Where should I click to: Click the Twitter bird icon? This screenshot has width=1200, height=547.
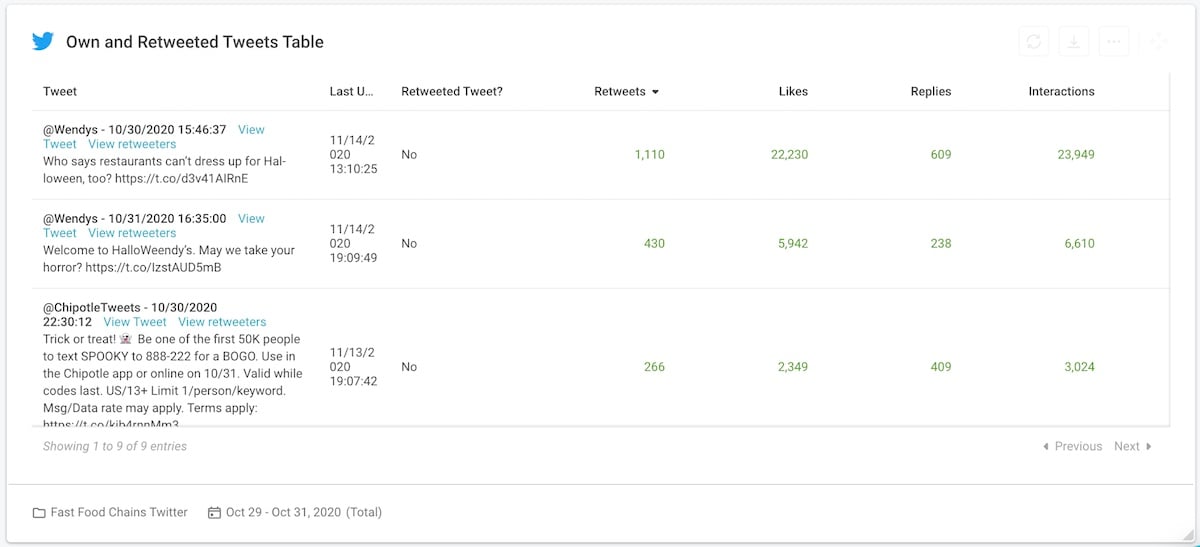click(42, 42)
